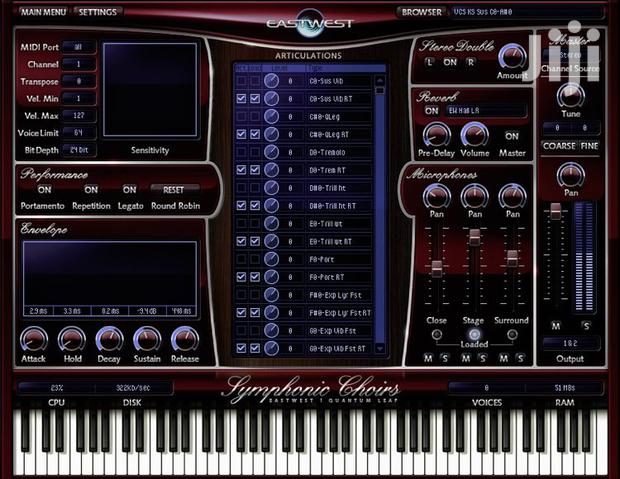Toggle Repetition ON switch
Image resolution: width=620 pixels, height=479 pixels.
click(91, 190)
